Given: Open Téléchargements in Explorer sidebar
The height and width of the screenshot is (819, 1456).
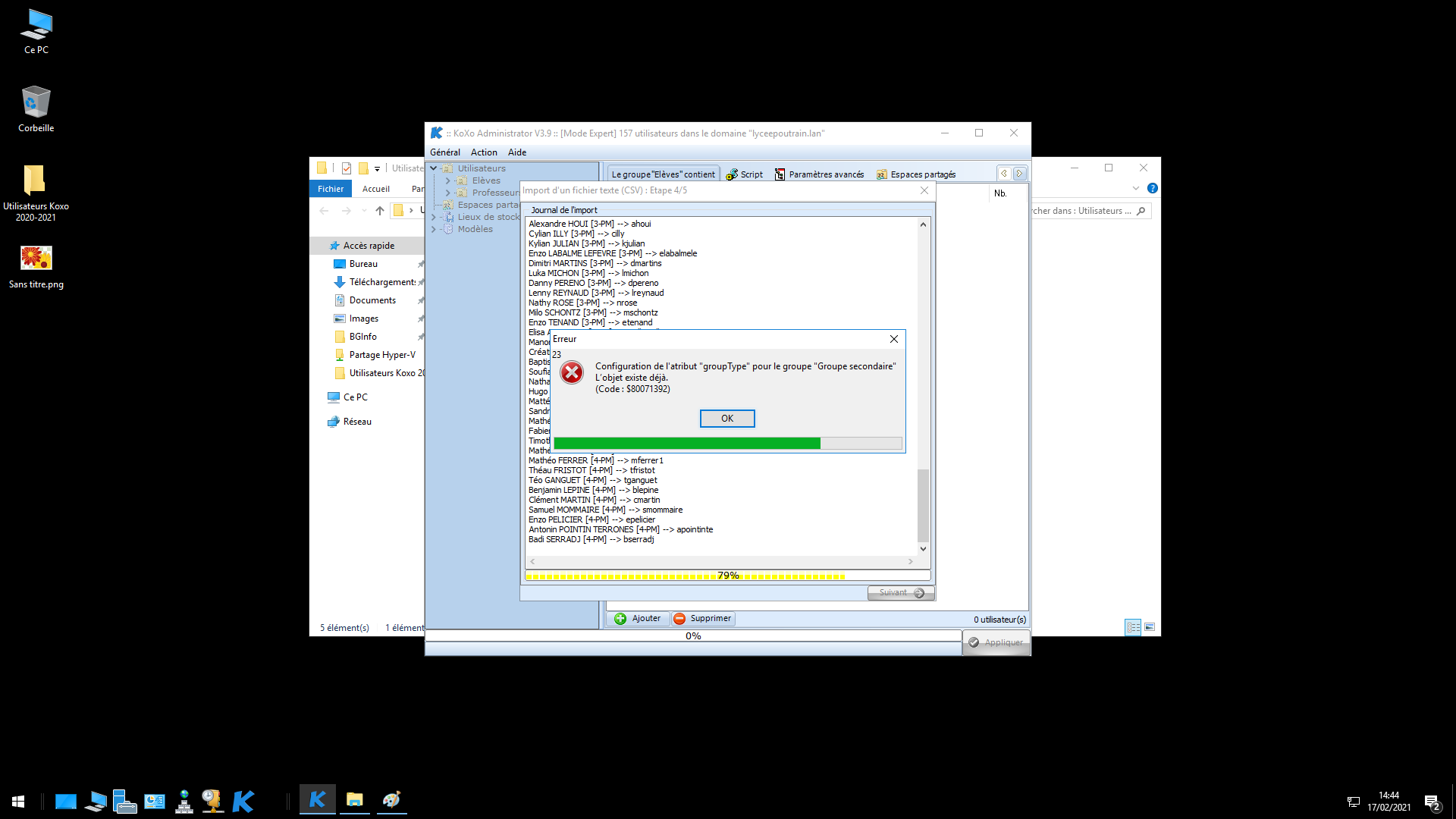Looking at the screenshot, I should (382, 282).
